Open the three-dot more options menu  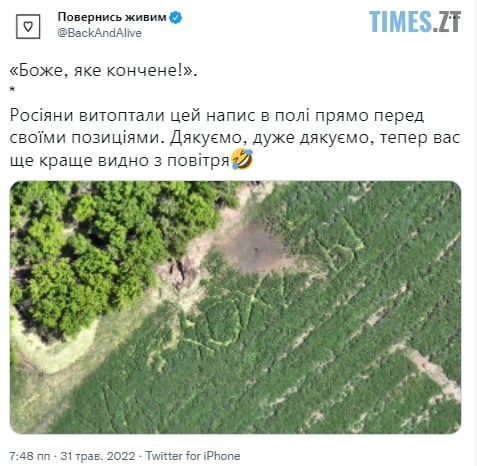point(457,16)
